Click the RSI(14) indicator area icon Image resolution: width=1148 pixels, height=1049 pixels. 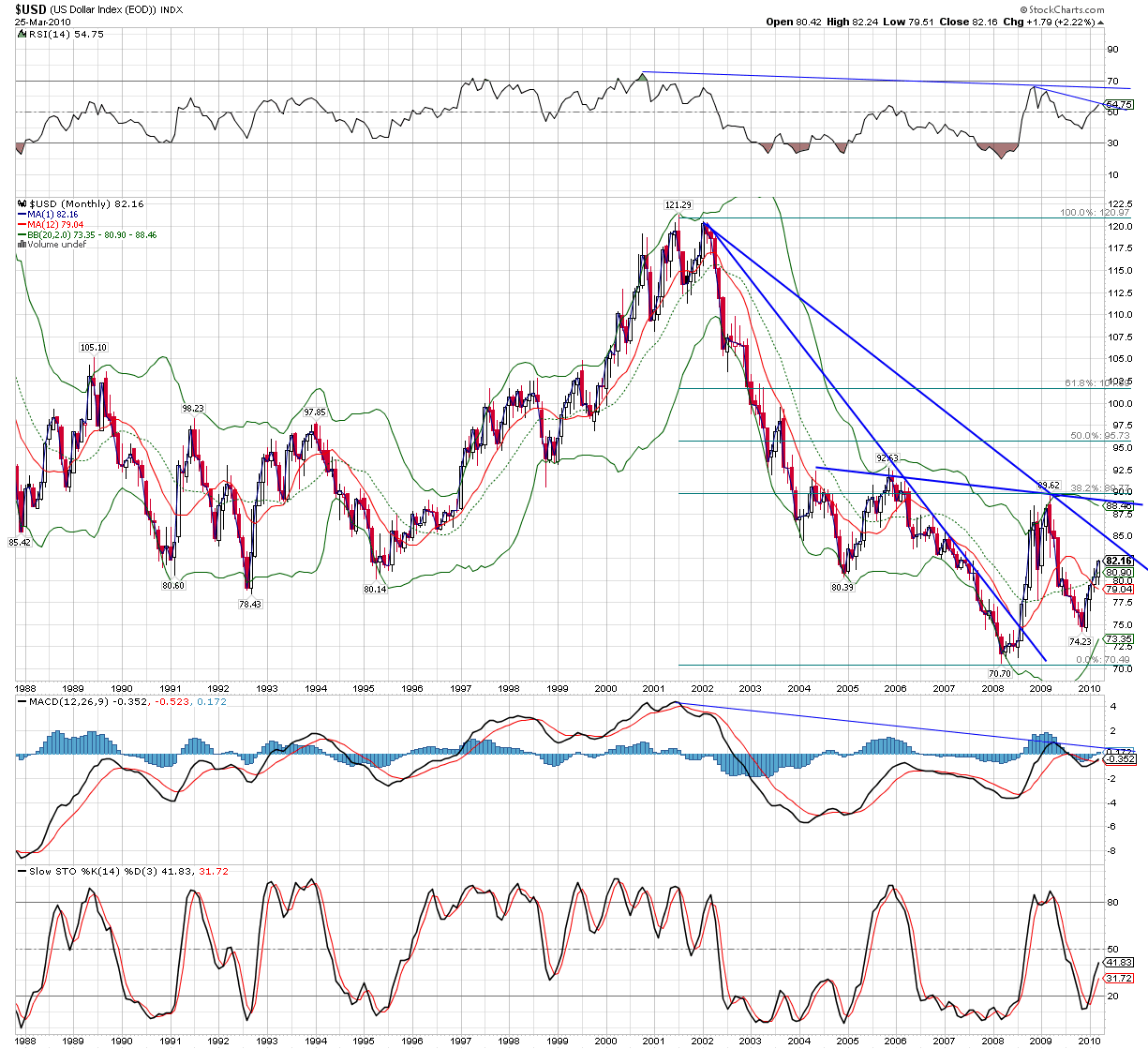click(22, 34)
